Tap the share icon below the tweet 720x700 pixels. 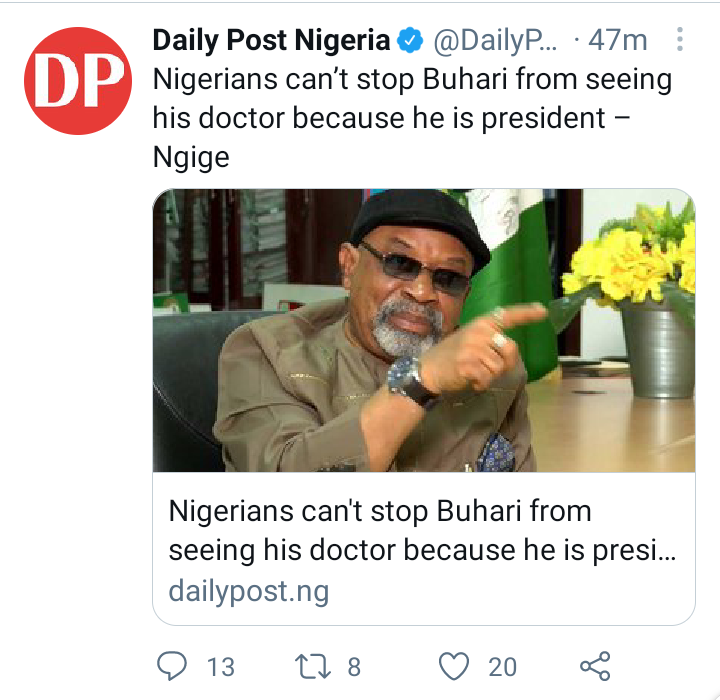click(x=595, y=666)
